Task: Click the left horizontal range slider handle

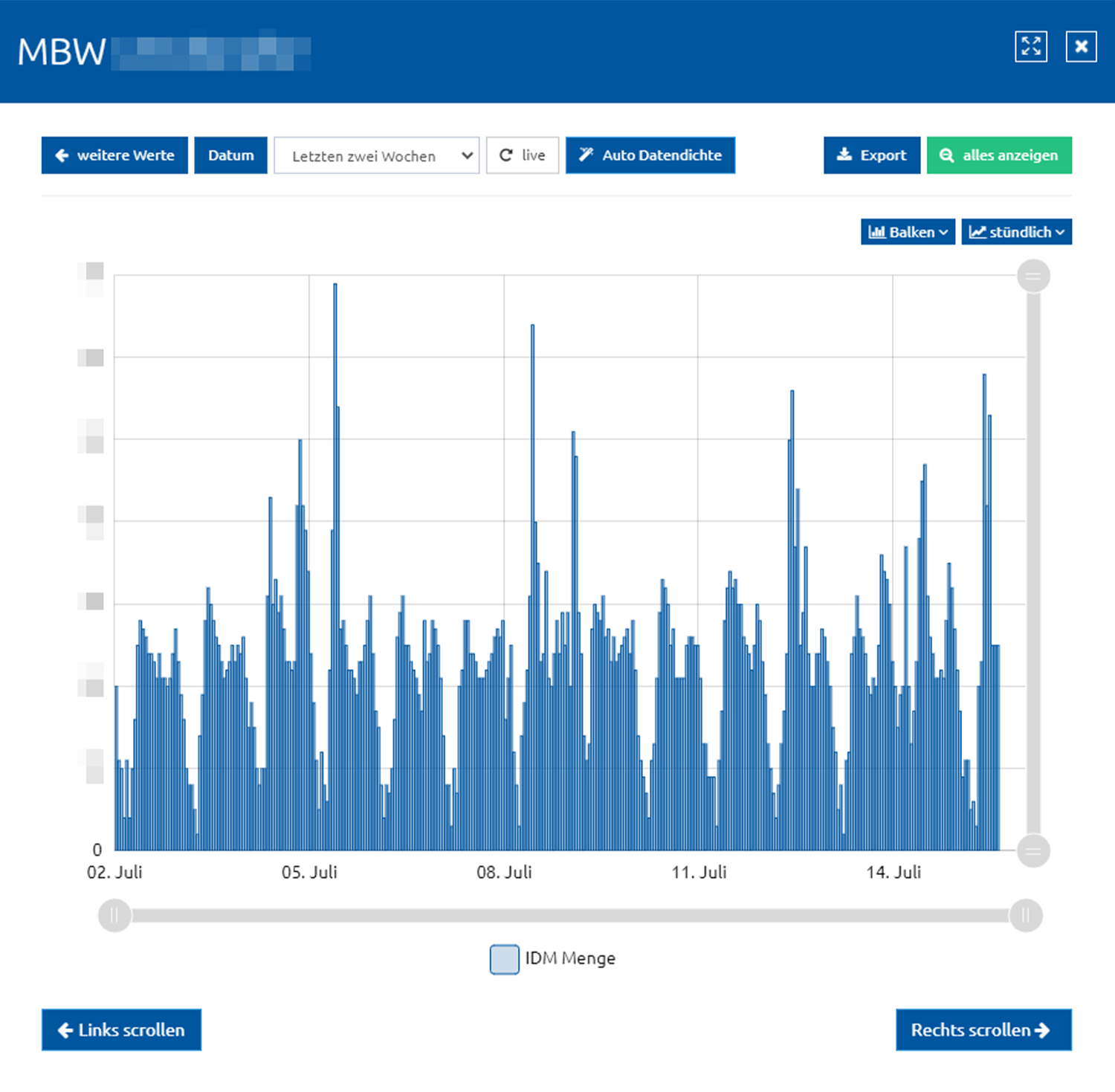Action: point(114,915)
